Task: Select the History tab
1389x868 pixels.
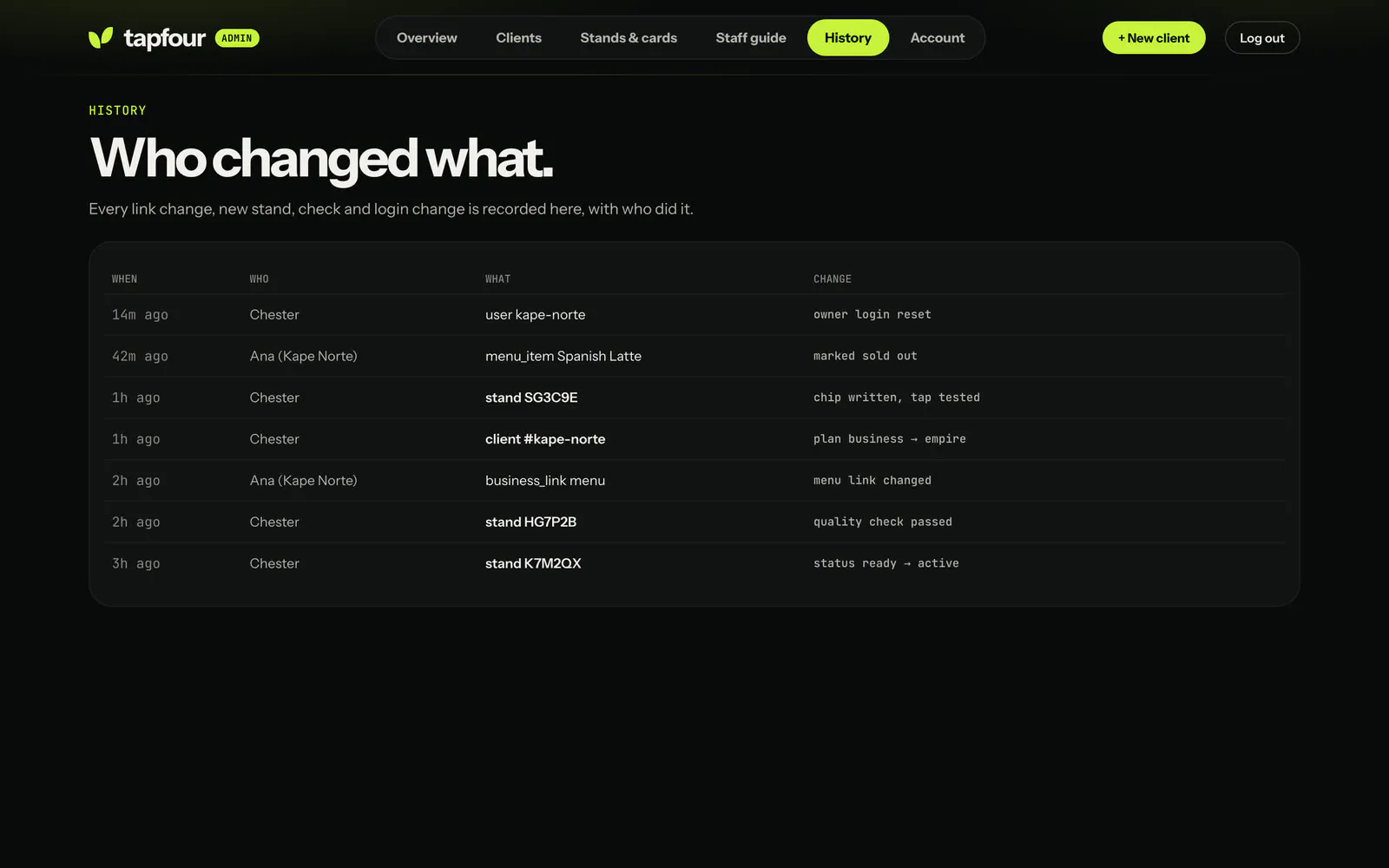Action: [x=848, y=38]
